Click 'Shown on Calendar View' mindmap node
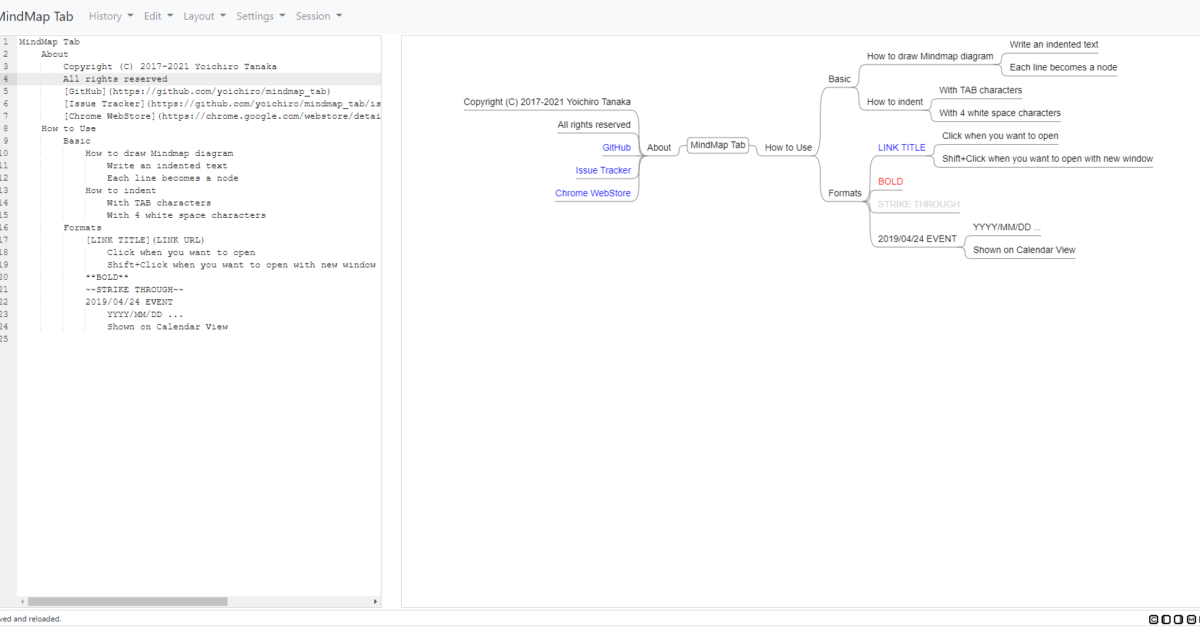The width and height of the screenshot is (1200, 628). [1024, 250]
